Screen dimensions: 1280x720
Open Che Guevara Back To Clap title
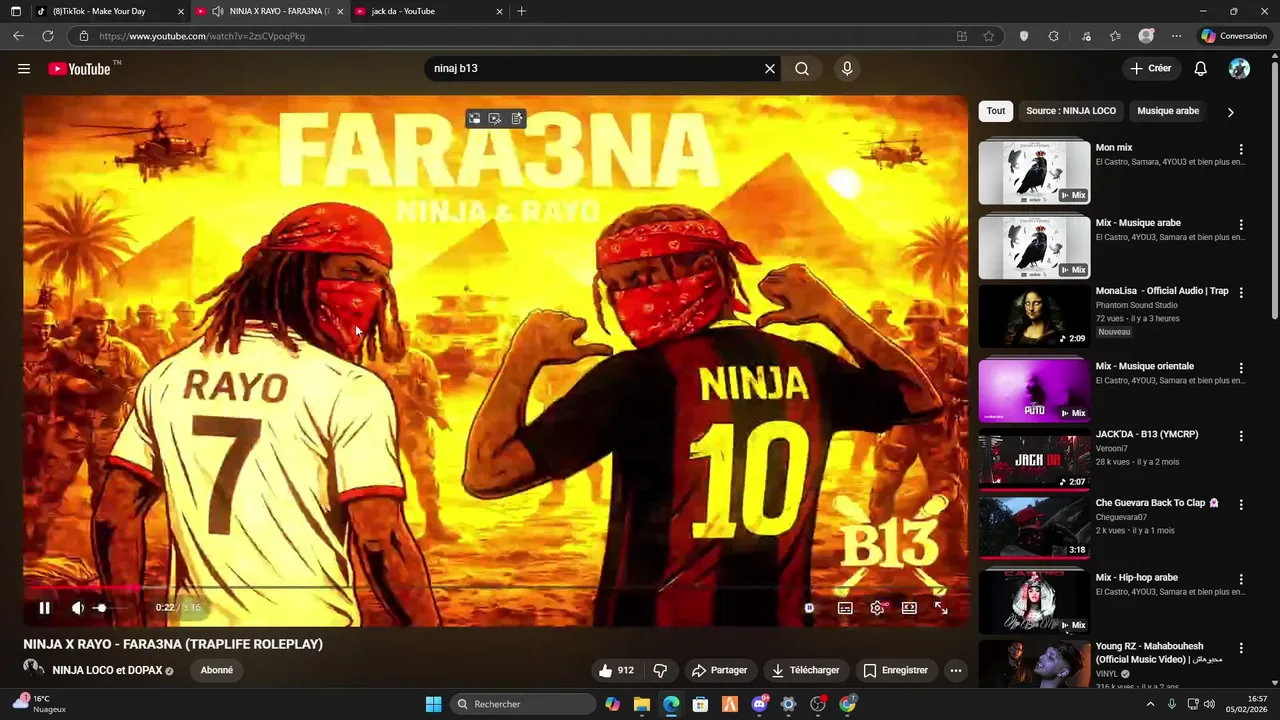1157,503
